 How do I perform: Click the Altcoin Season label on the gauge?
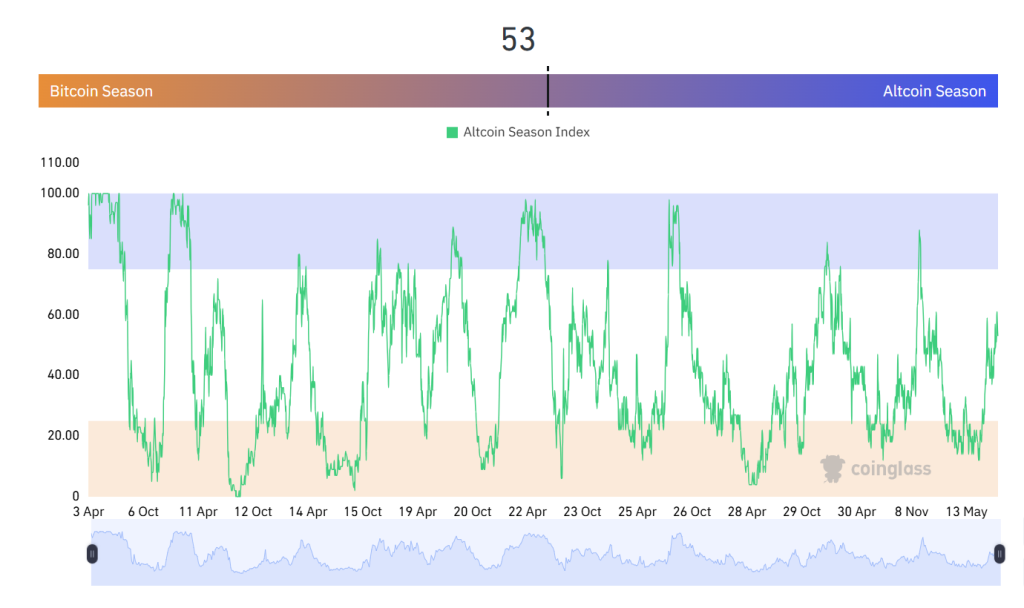934,91
